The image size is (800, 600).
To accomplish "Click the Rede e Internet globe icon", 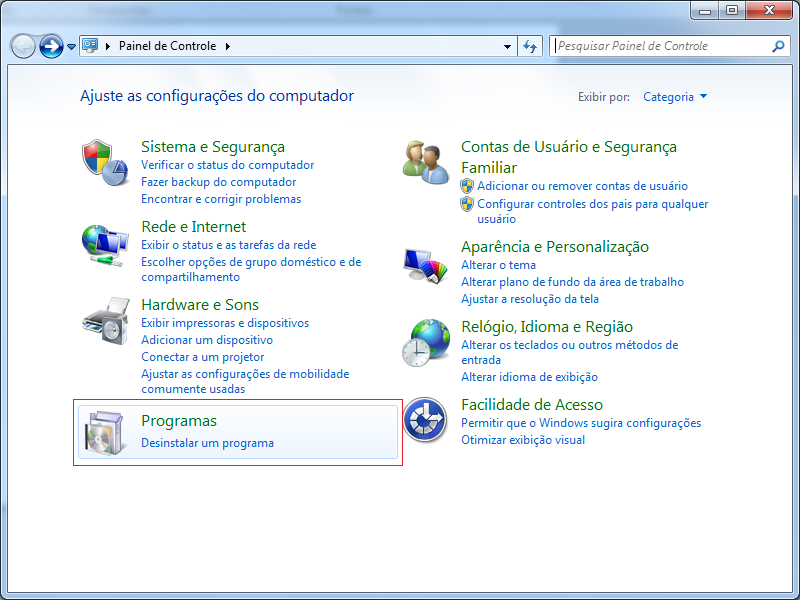I will [105, 244].
